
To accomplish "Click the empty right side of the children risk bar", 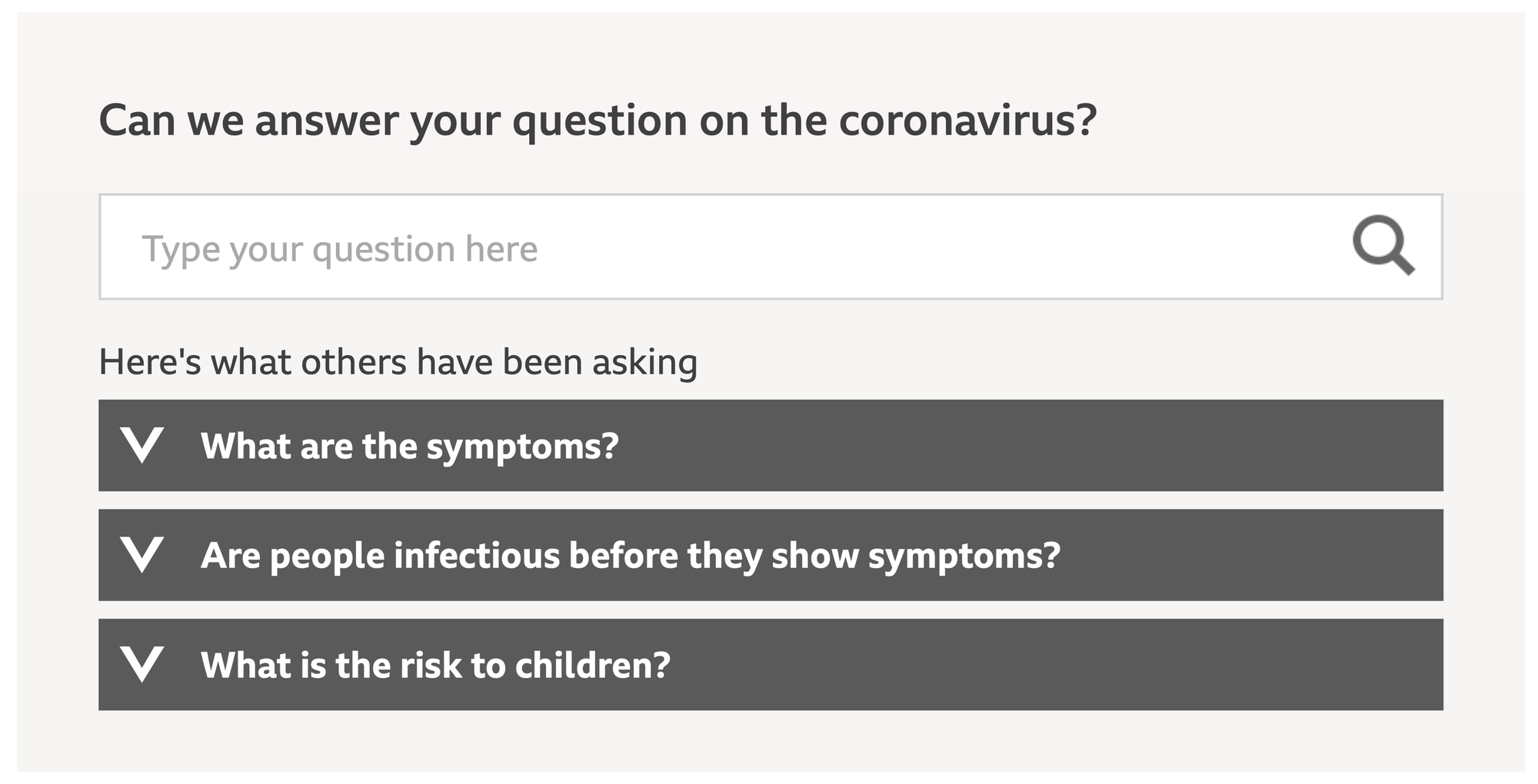I will (x=1153, y=664).
